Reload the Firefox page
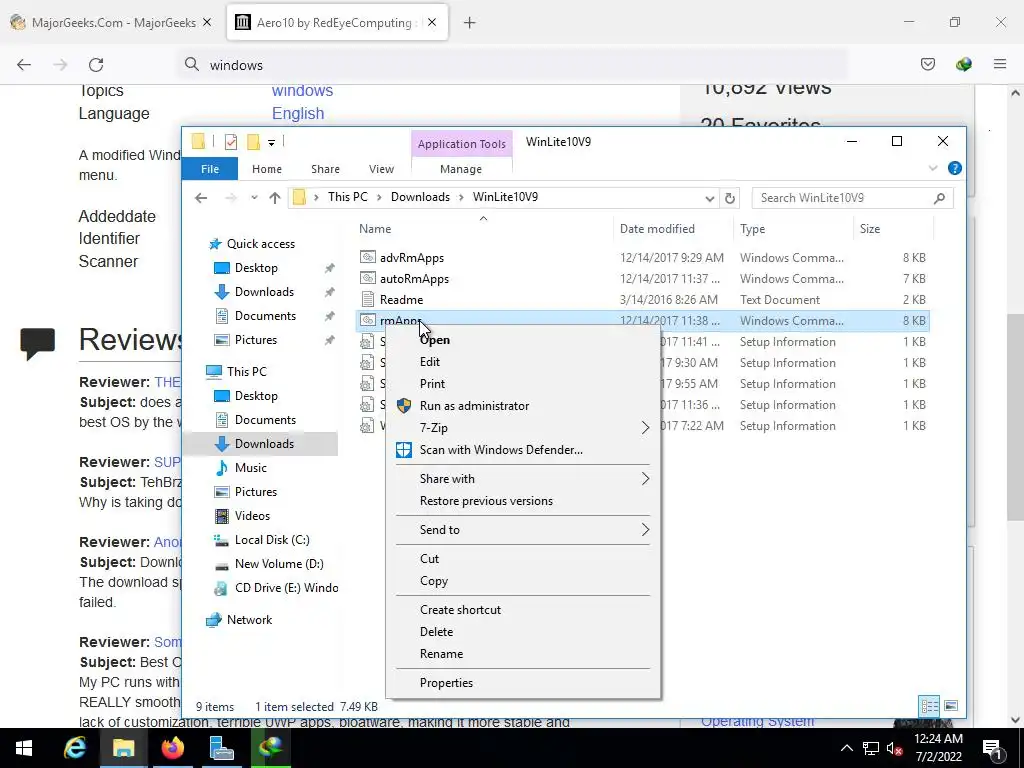The height and width of the screenshot is (768, 1024). click(x=96, y=65)
